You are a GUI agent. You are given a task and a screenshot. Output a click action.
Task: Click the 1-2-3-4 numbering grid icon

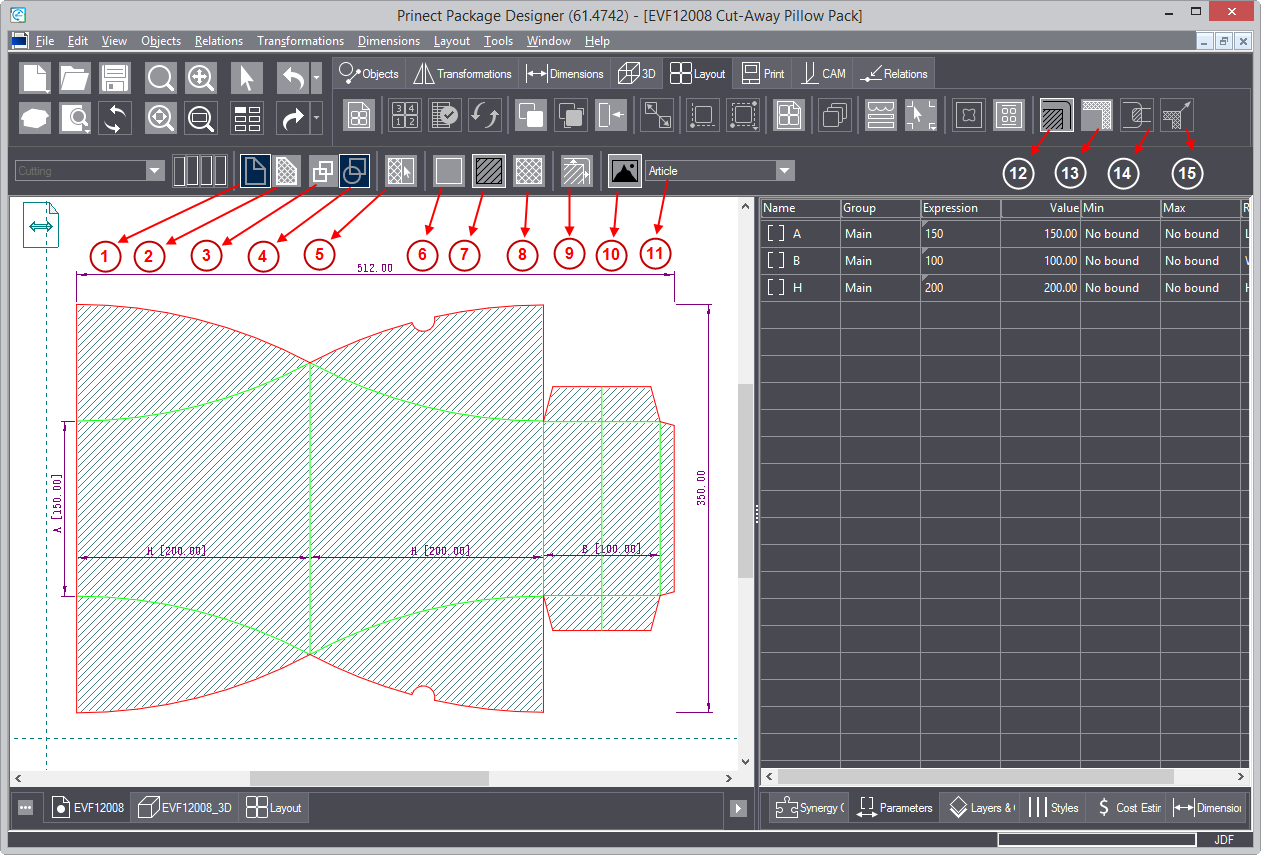[x=404, y=115]
